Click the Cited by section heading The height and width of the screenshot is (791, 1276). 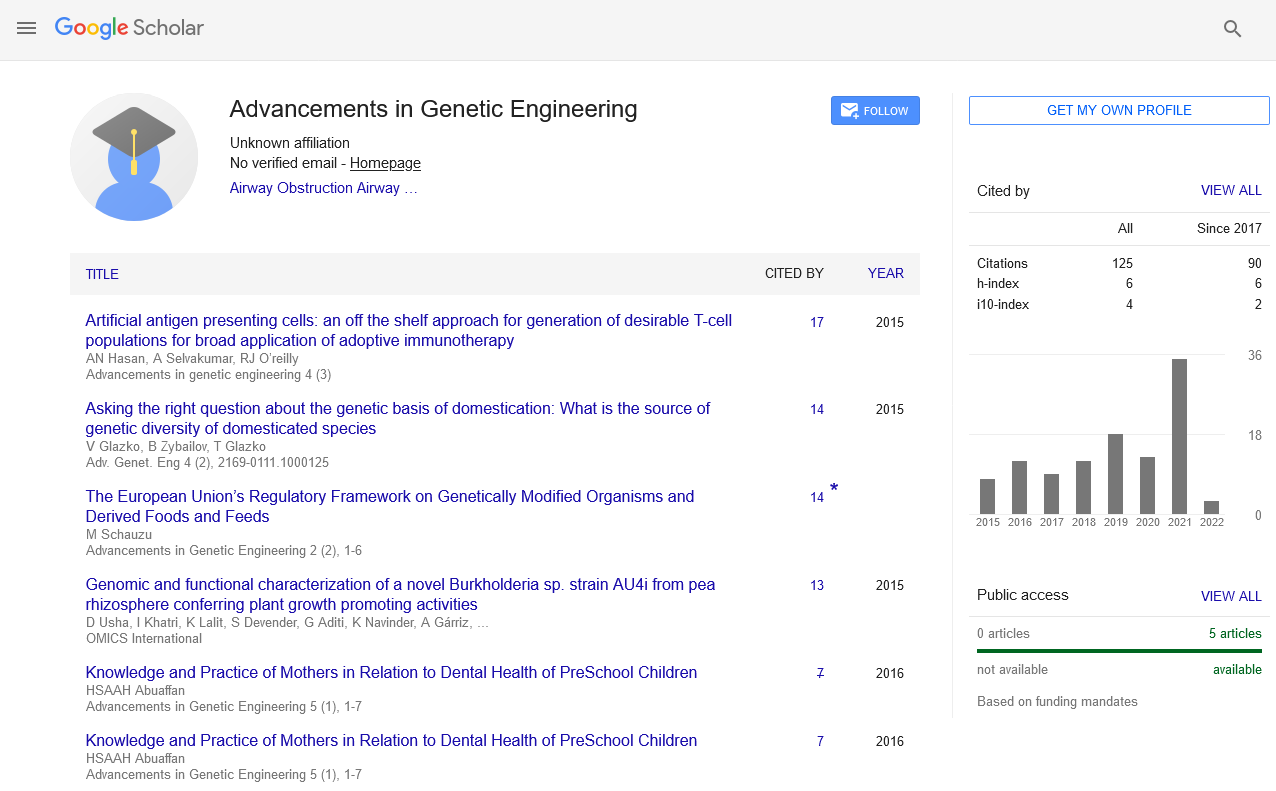click(1003, 191)
